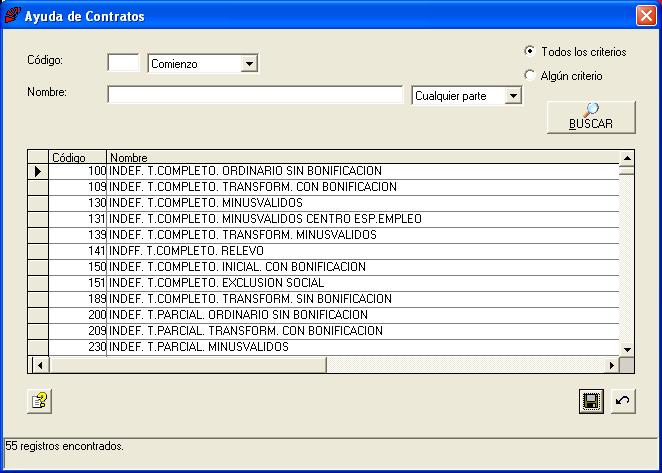Click the horizontal scroll left arrow
The height and width of the screenshot is (473, 662).
pyautogui.click(x=39, y=365)
